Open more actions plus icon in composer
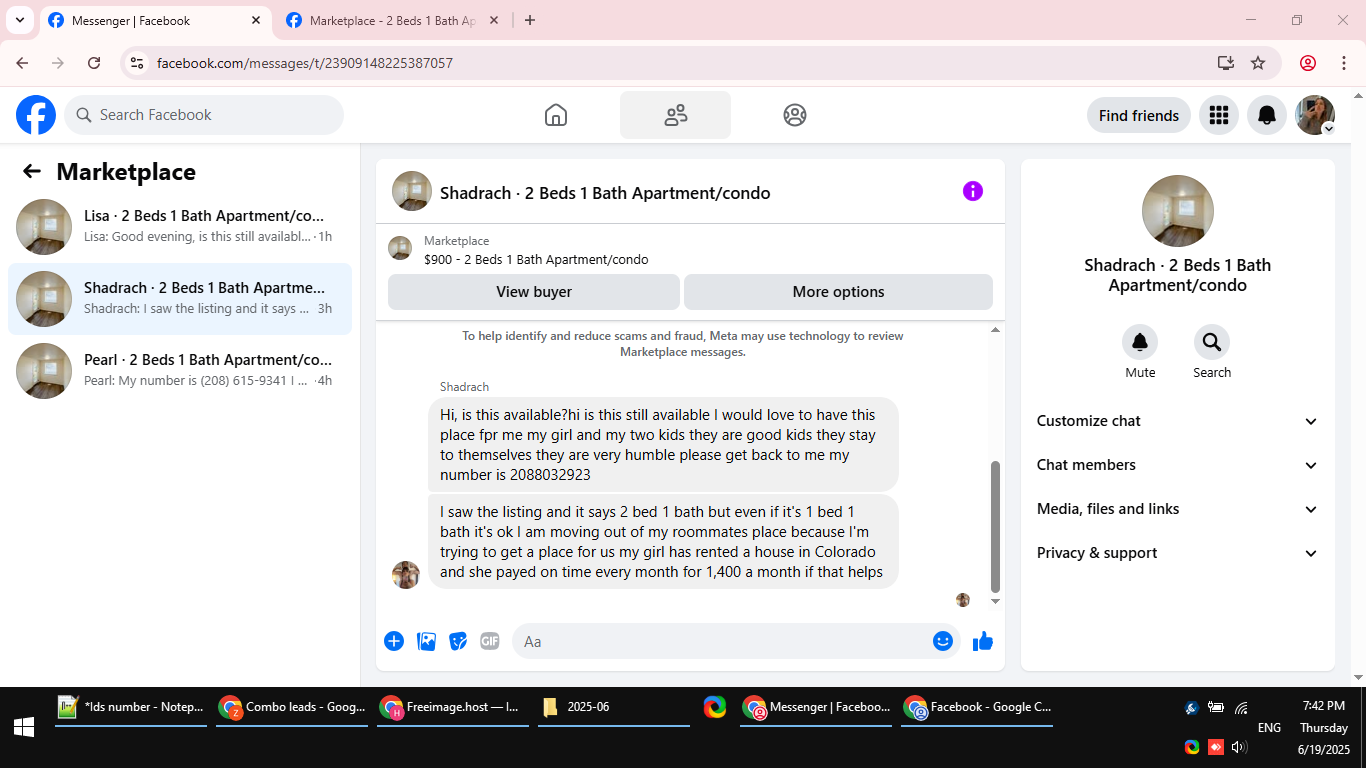The height and width of the screenshot is (768, 1366). click(x=394, y=641)
